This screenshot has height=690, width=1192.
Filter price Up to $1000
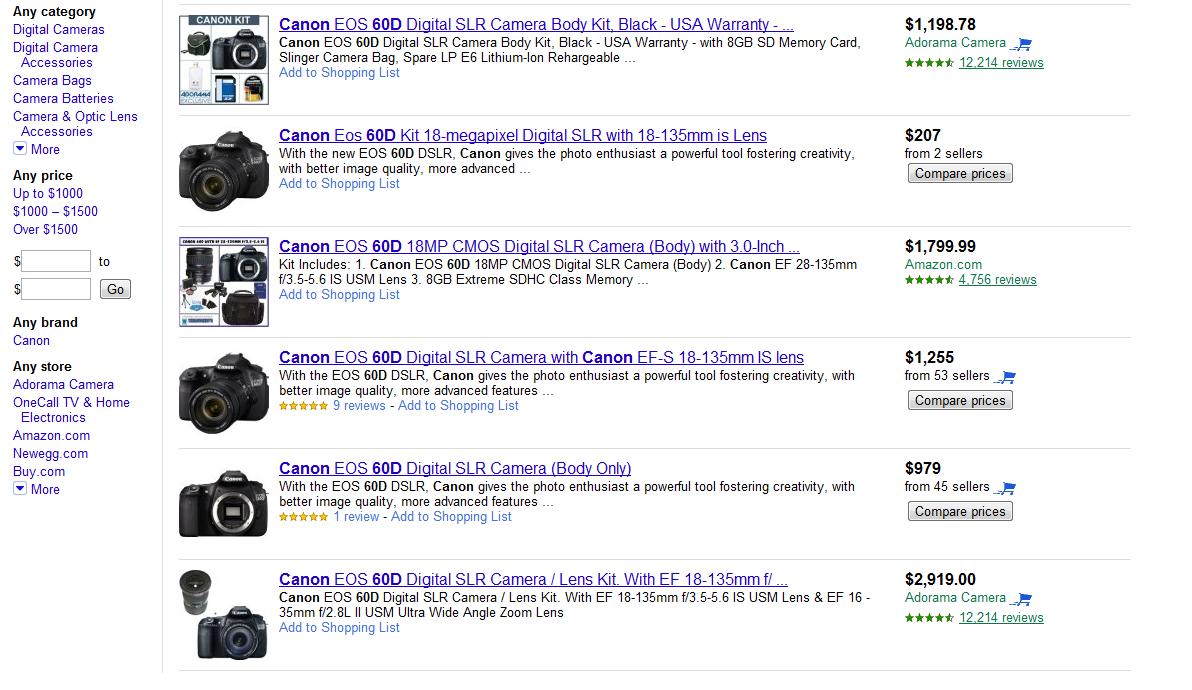click(48, 194)
